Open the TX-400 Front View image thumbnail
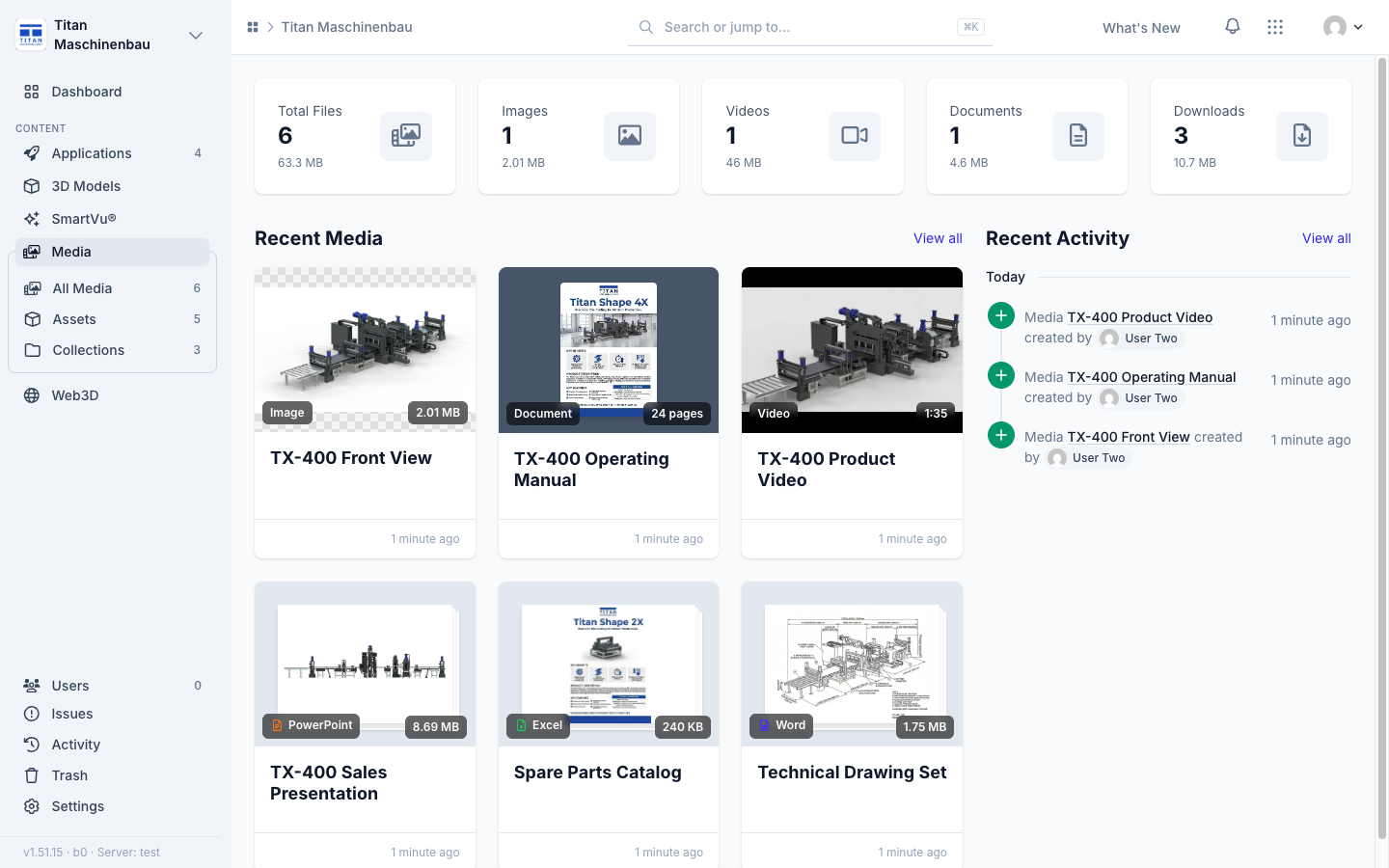Viewport: 1389px width, 868px height. click(x=365, y=349)
